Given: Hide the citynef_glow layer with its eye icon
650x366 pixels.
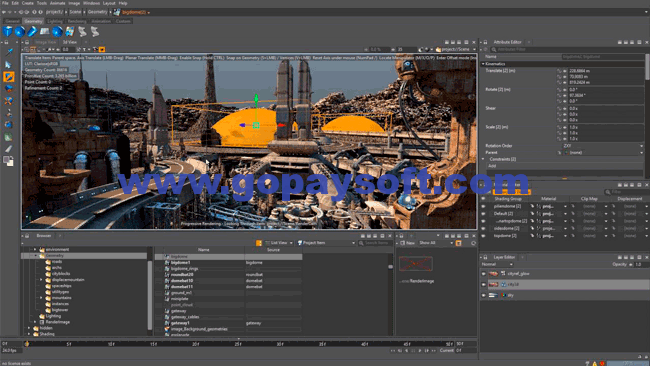Looking at the screenshot, I should coord(483,274).
